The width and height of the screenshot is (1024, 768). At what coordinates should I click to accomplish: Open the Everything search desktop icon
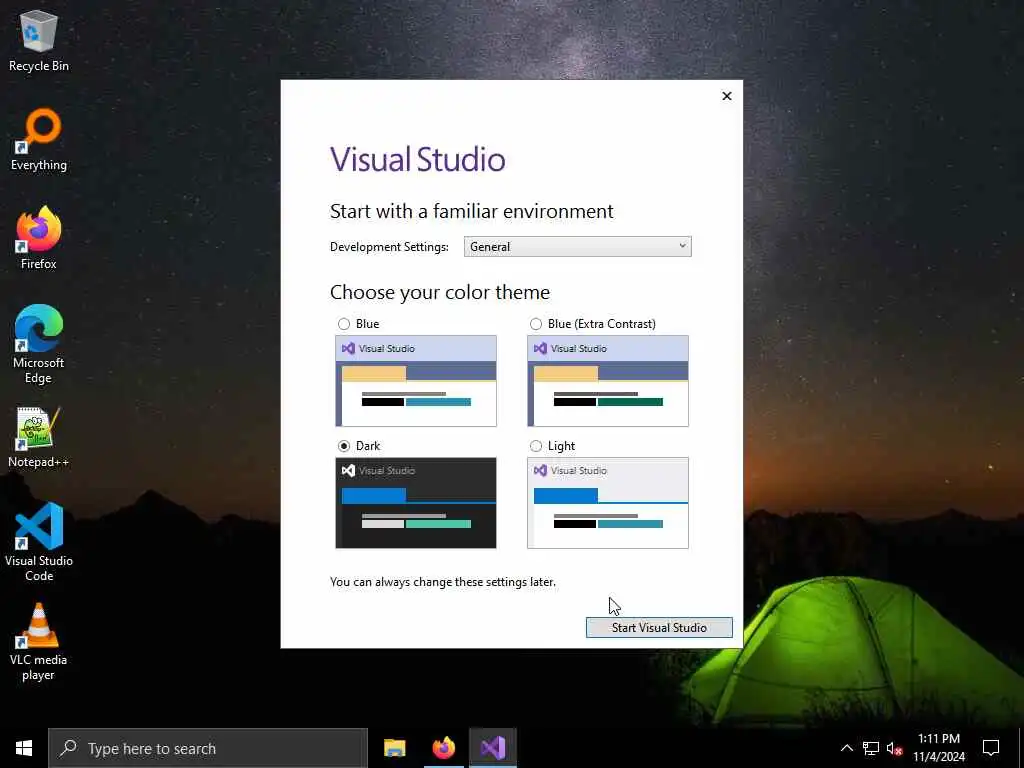point(39,140)
